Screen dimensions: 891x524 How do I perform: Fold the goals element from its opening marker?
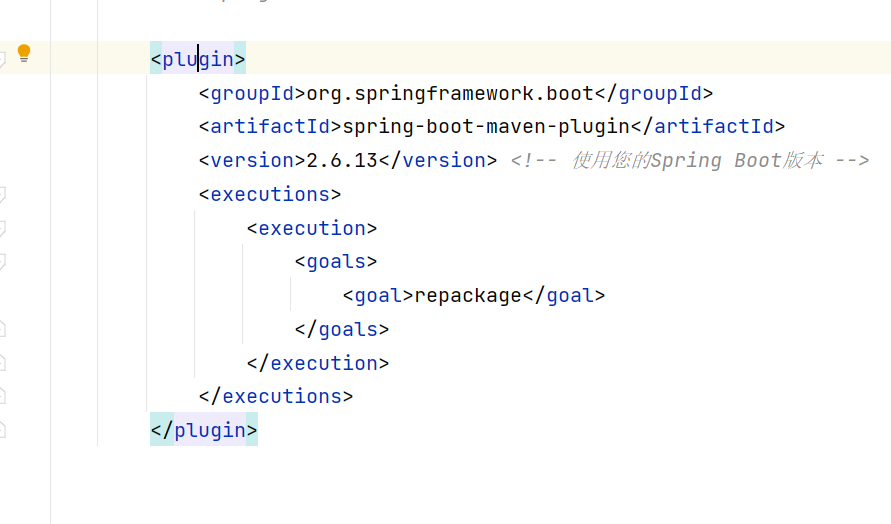pos(2,261)
